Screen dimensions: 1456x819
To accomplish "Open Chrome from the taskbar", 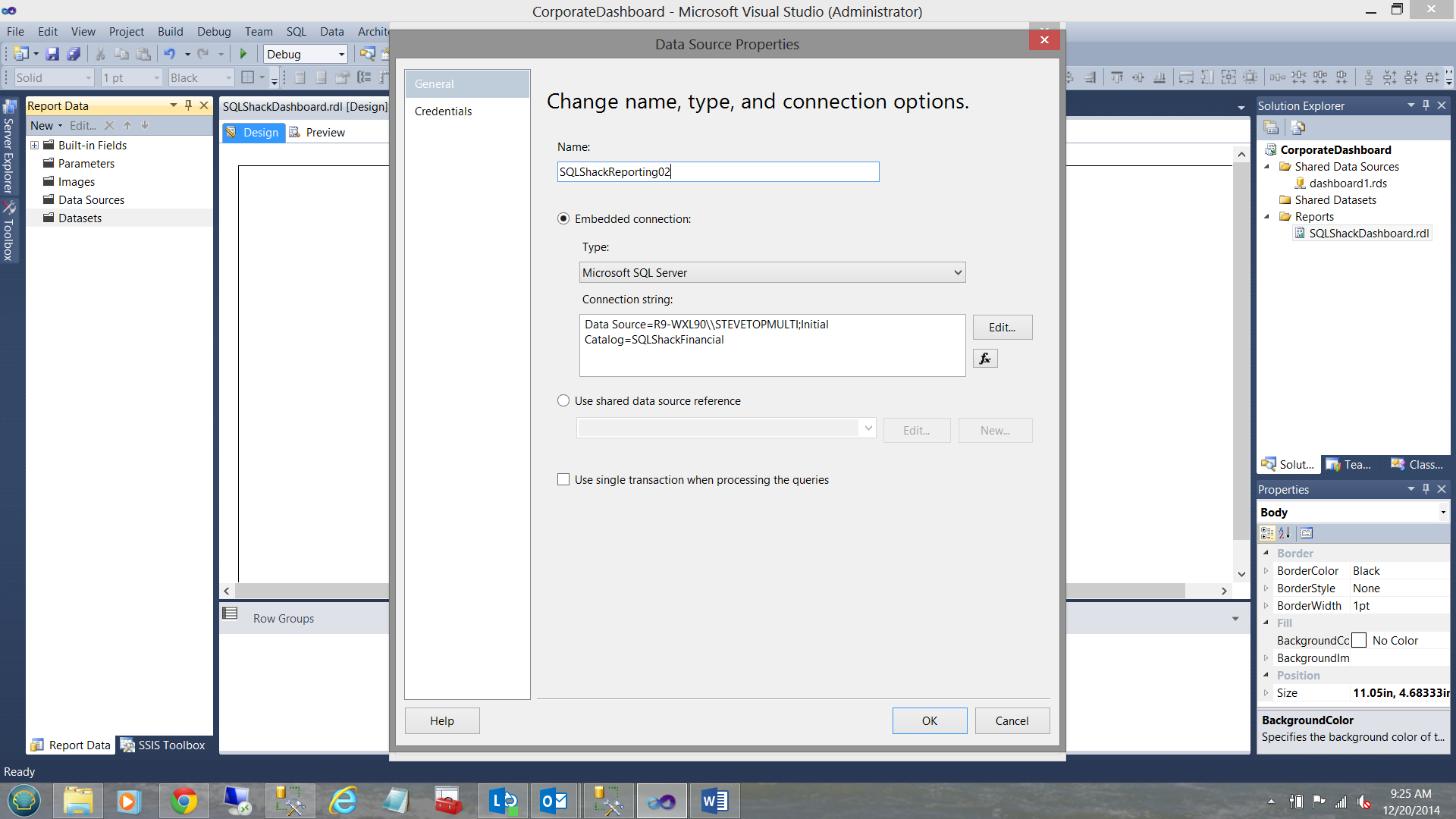I will pos(184,801).
